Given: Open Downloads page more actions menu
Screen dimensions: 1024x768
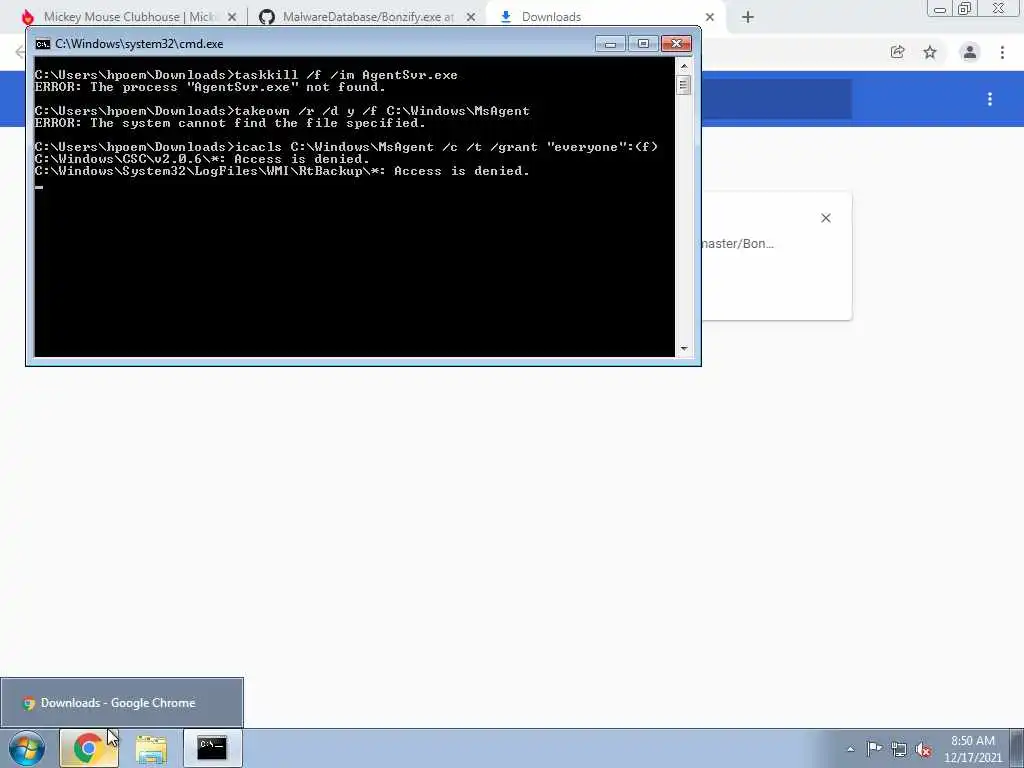Looking at the screenshot, I should tap(990, 99).
